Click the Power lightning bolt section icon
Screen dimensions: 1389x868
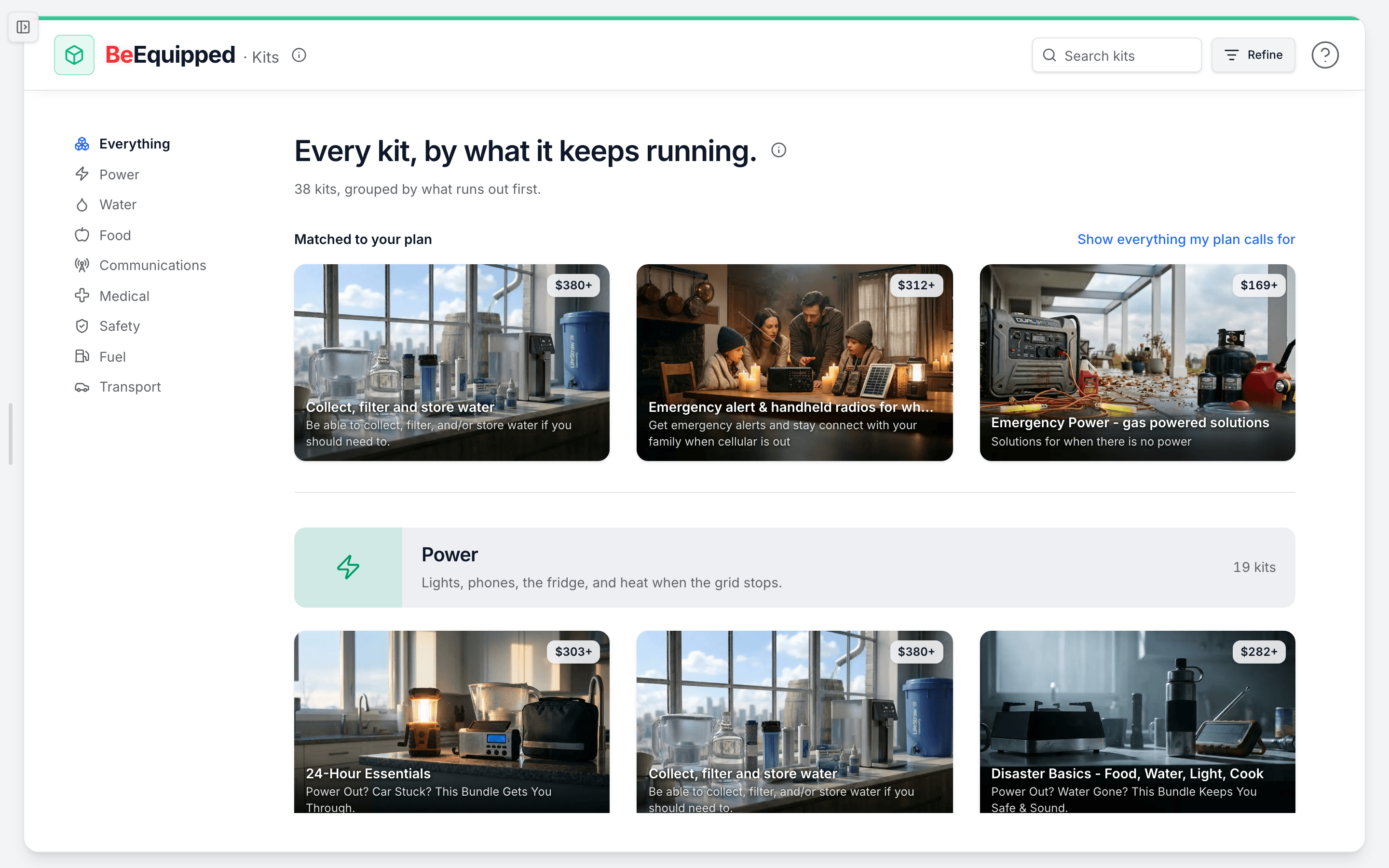tap(348, 567)
